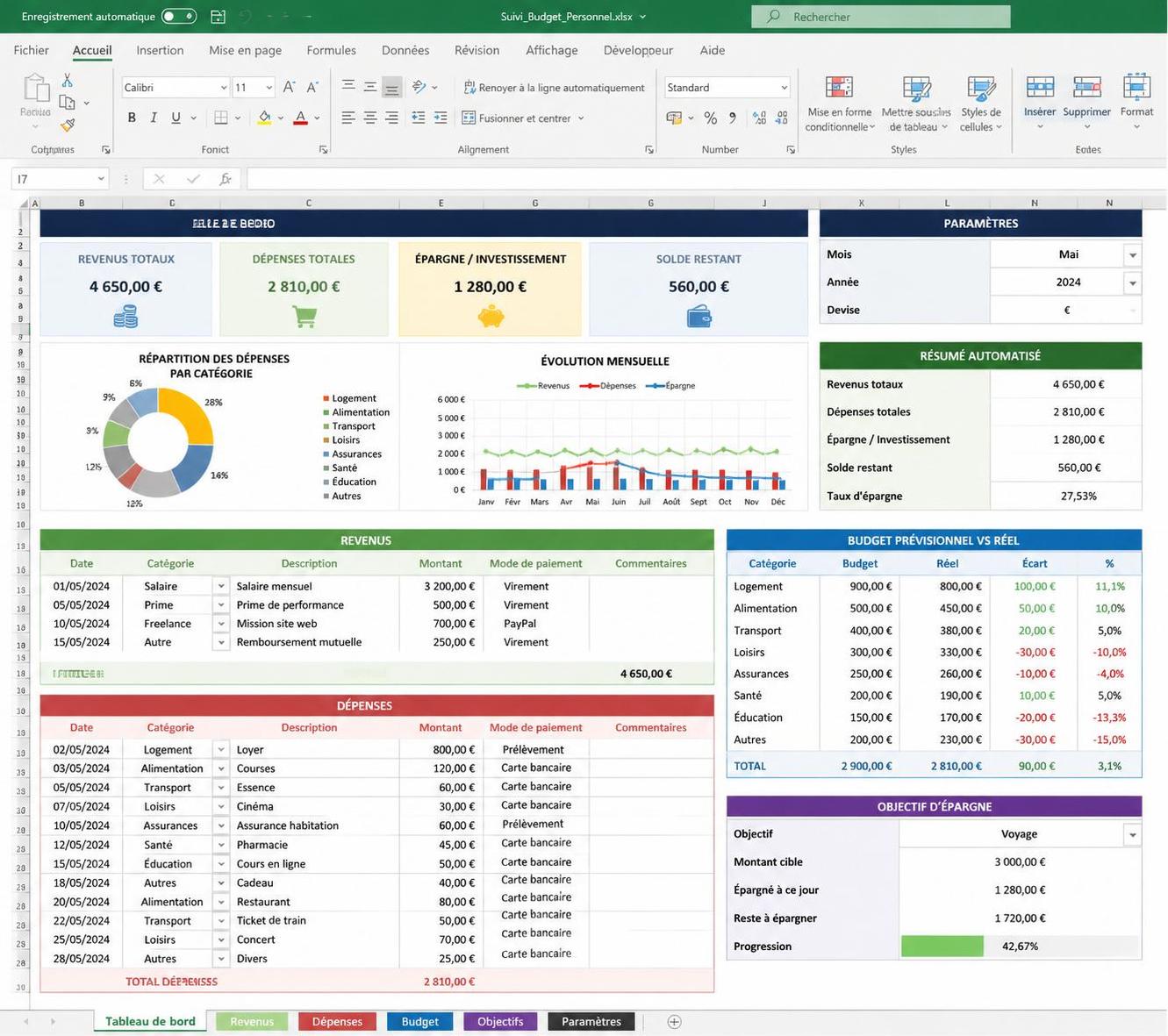
Task: Open category dropdown in Loyer row
Action: coord(221,749)
